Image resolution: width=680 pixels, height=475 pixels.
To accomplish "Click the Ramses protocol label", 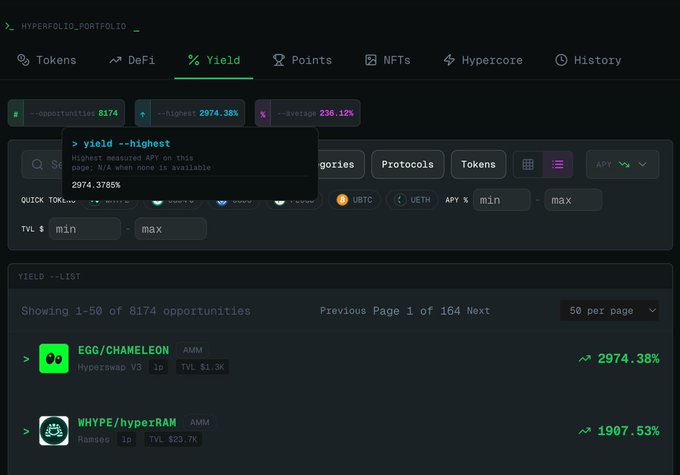I will (94, 439).
